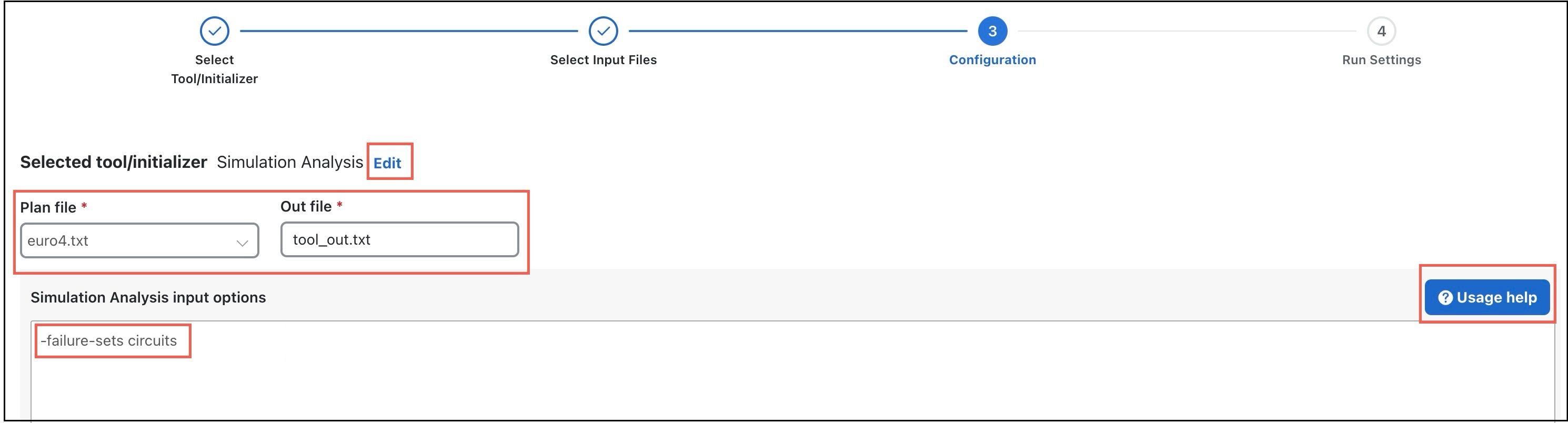Click into the input options text area

(792, 371)
